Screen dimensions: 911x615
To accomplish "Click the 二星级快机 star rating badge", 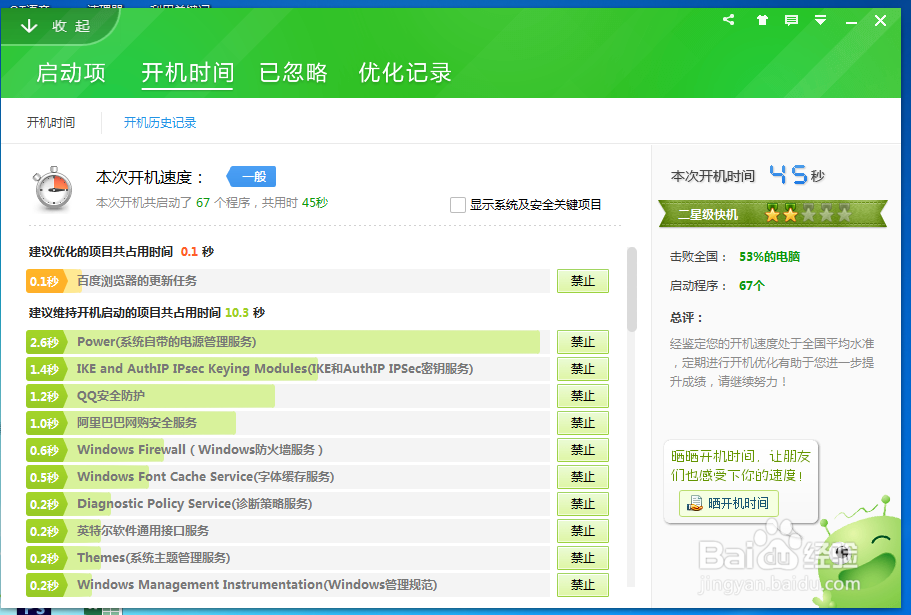I will (772, 213).
